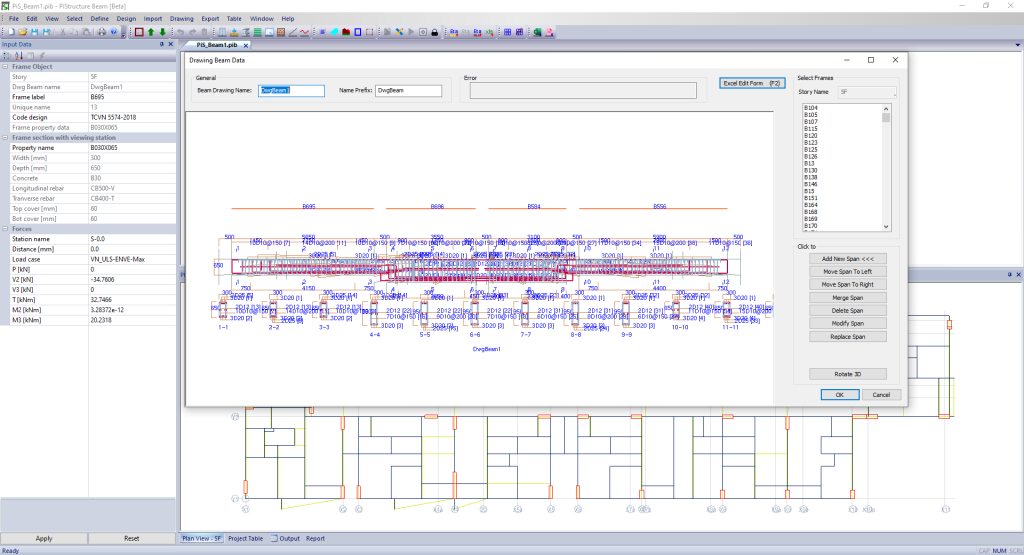1024x555 pixels.
Task: Click the Excel Edit Form (F2) button
Action: (750, 84)
